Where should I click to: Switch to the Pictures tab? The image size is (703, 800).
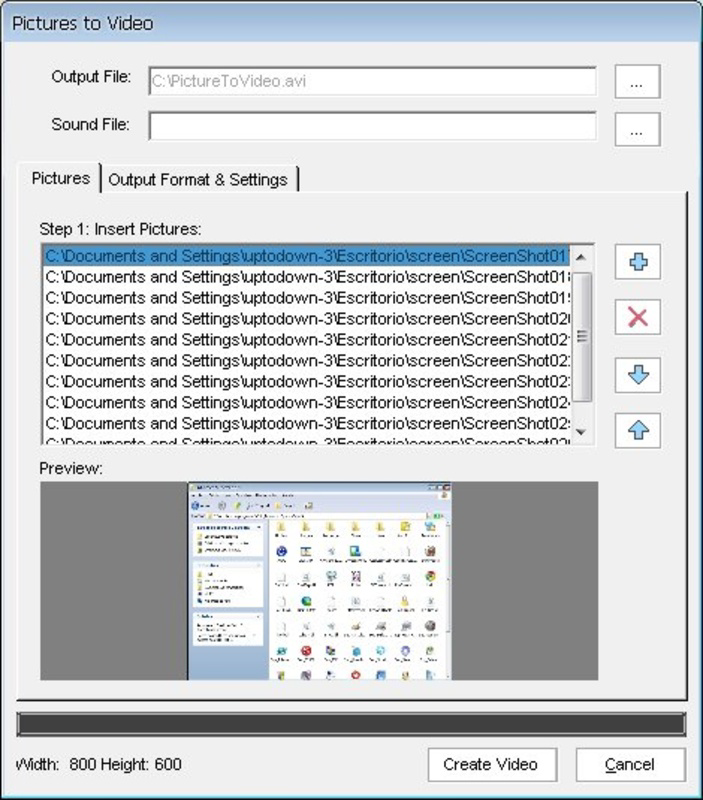coord(60,178)
